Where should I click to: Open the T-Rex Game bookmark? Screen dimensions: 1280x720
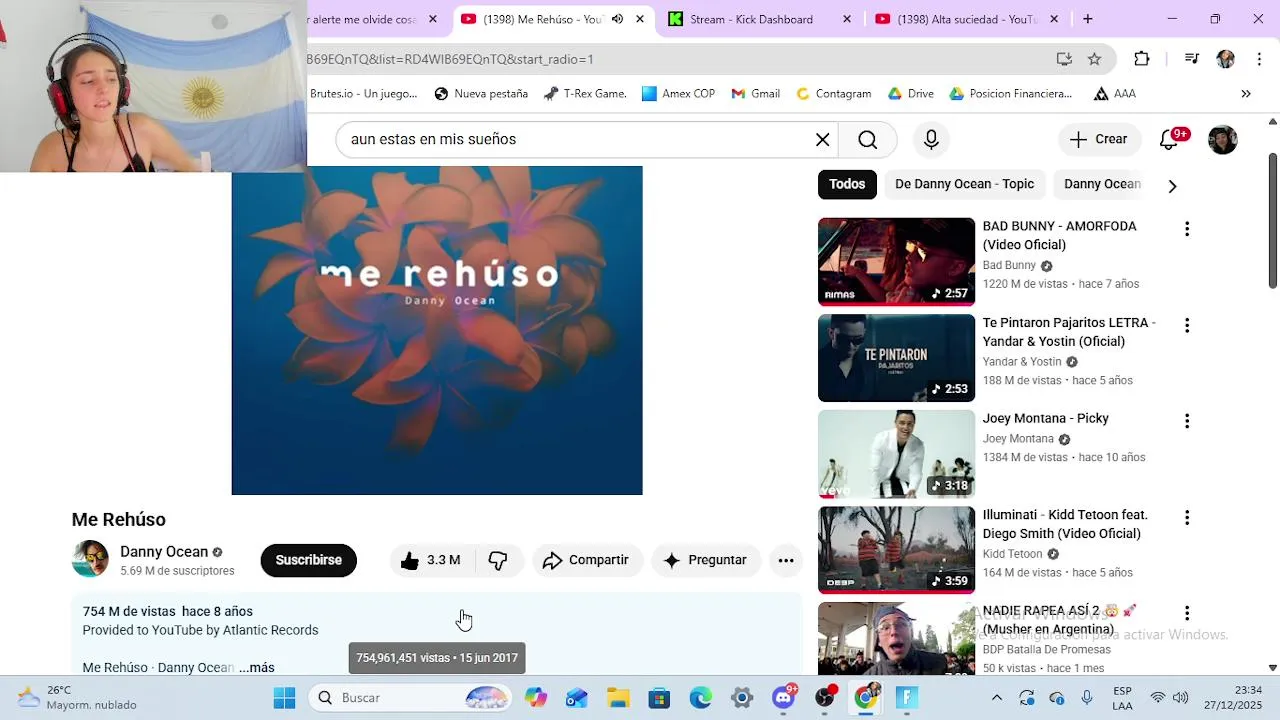tap(585, 94)
